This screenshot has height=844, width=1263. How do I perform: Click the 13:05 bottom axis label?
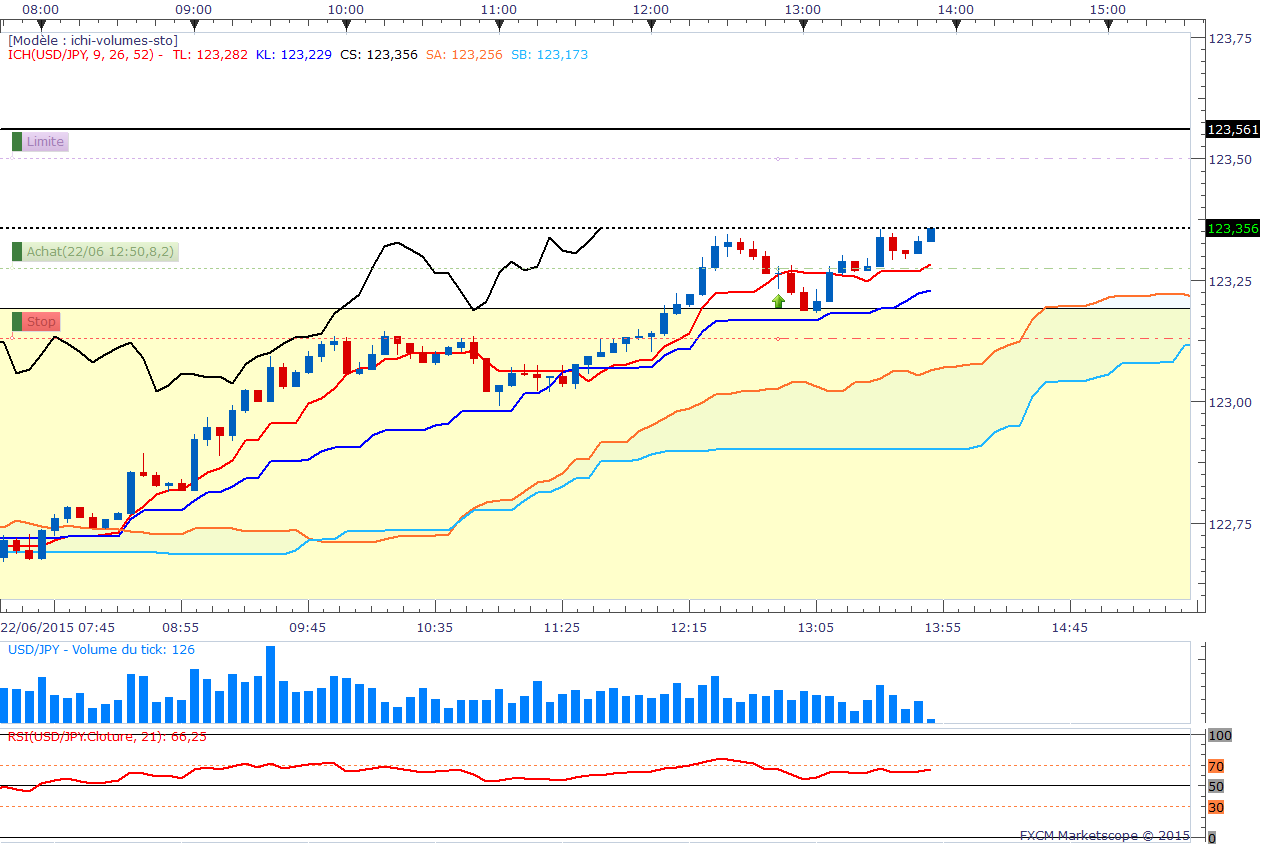click(x=816, y=628)
